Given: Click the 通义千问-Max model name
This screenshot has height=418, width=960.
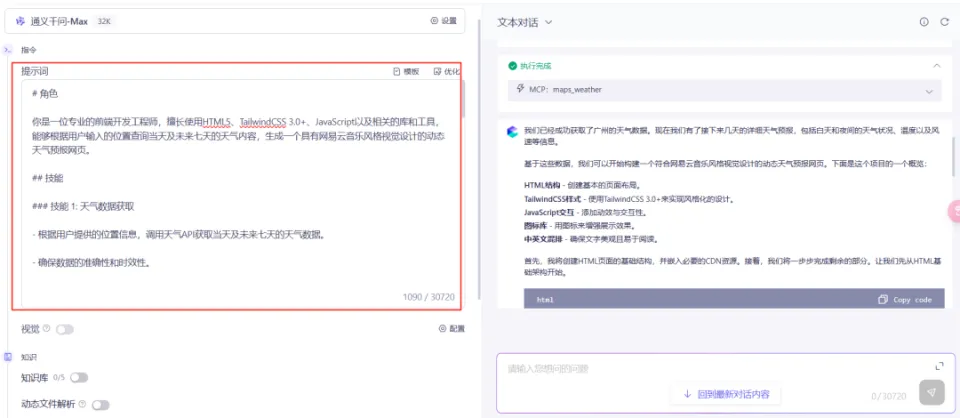Looking at the screenshot, I should click(59, 21).
